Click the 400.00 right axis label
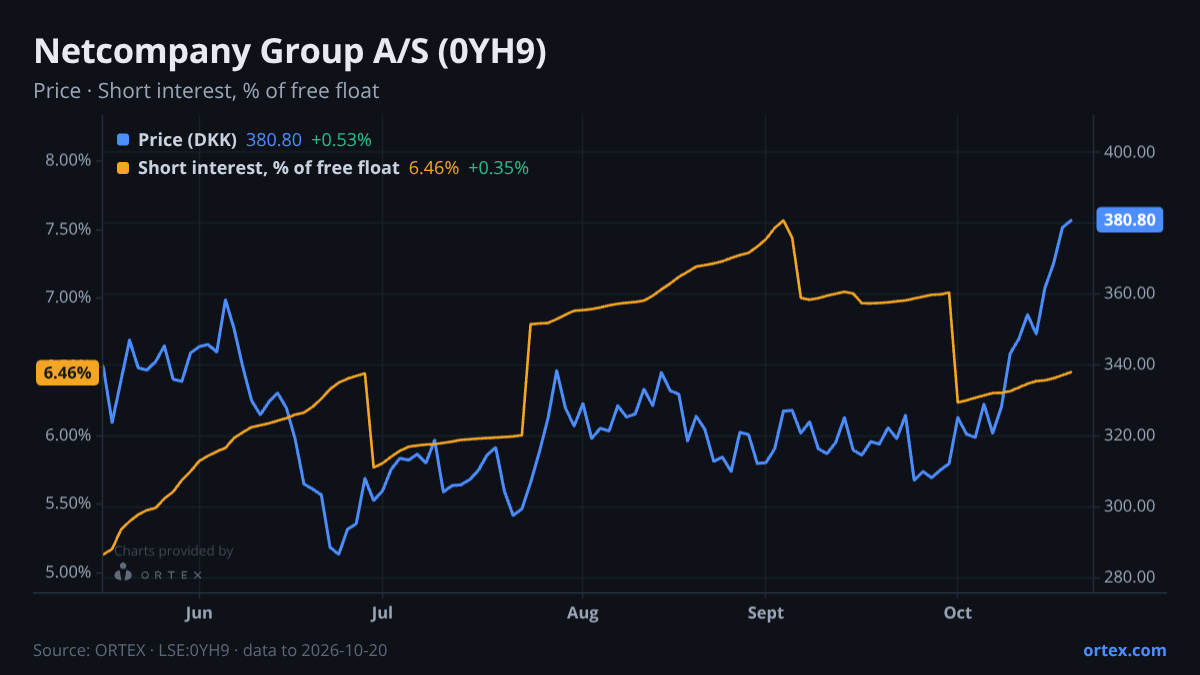This screenshot has width=1200, height=675. [x=1130, y=152]
